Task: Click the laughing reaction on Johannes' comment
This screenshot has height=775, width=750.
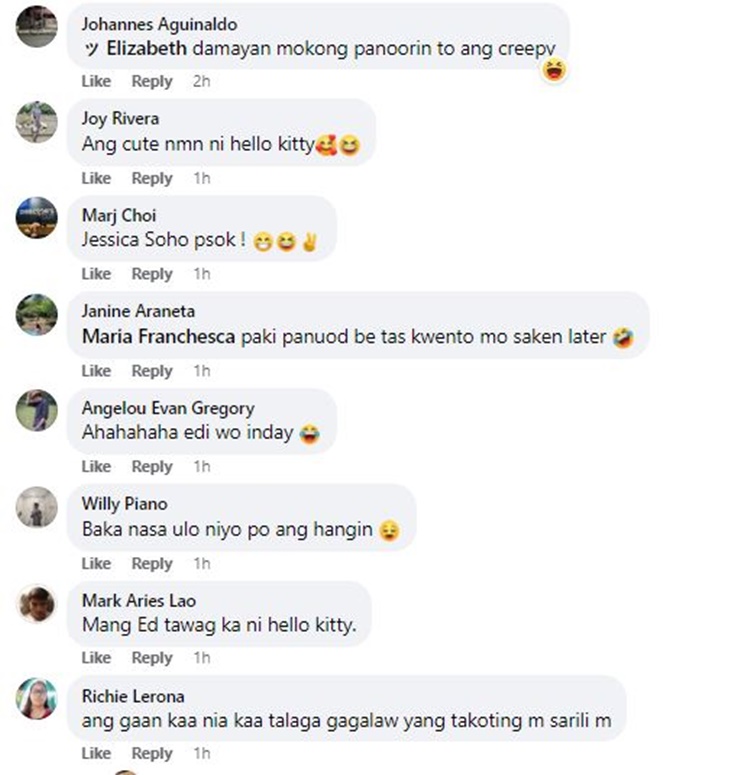Action: click(555, 70)
